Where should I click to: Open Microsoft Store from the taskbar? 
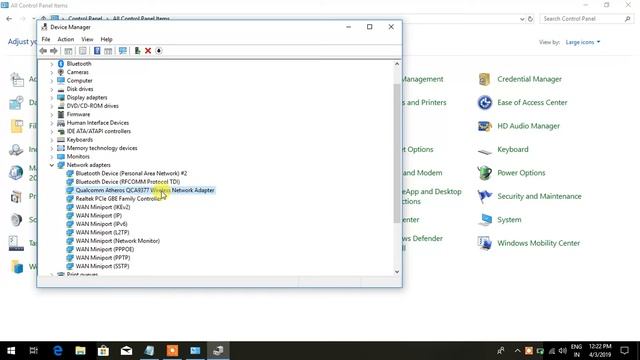click(103, 351)
